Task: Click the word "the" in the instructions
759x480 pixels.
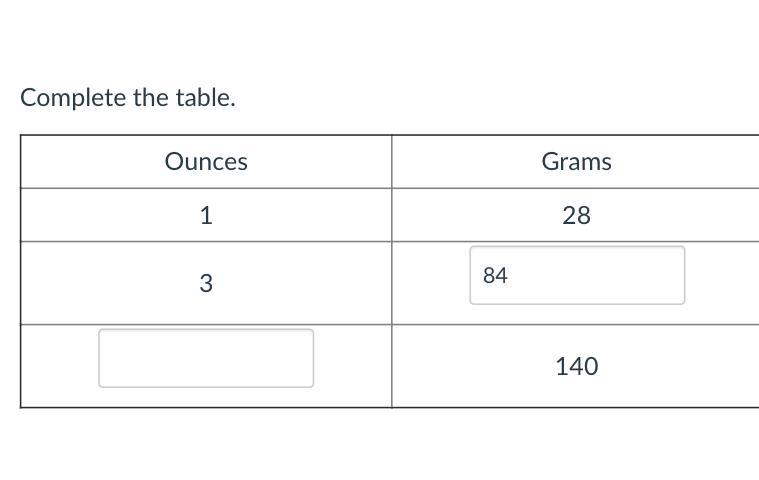Action: pyautogui.click(x=151, y=97)
